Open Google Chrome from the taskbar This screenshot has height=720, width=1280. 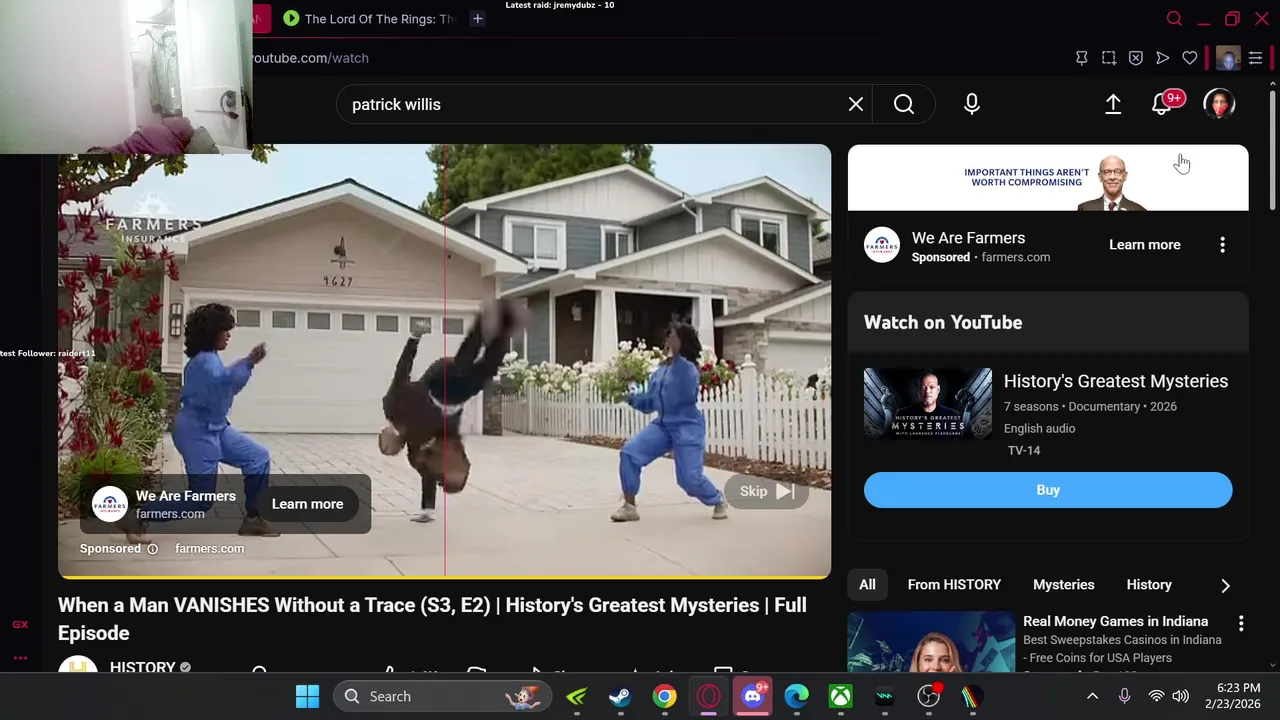tap(664, 696)
